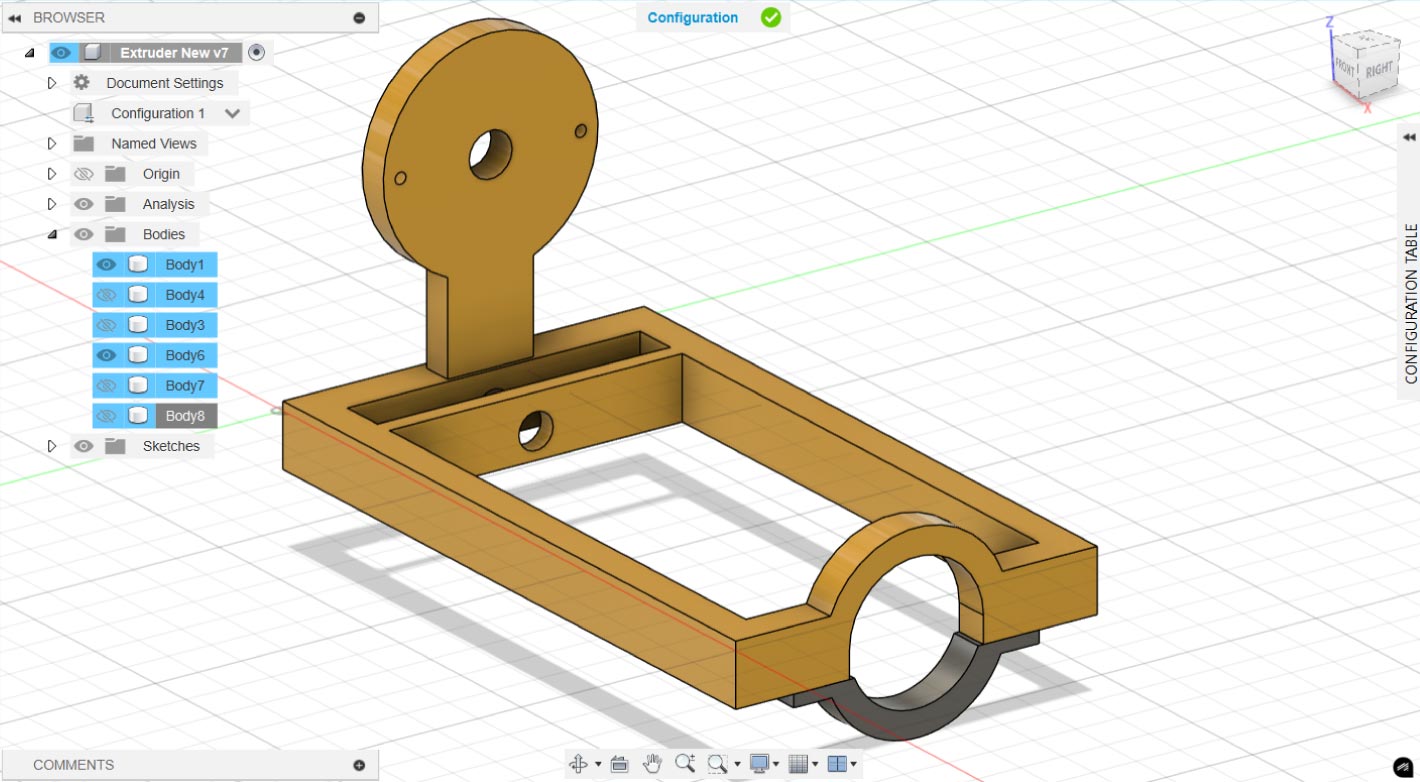Show Body8 using its eye icon

coord(106,415)
